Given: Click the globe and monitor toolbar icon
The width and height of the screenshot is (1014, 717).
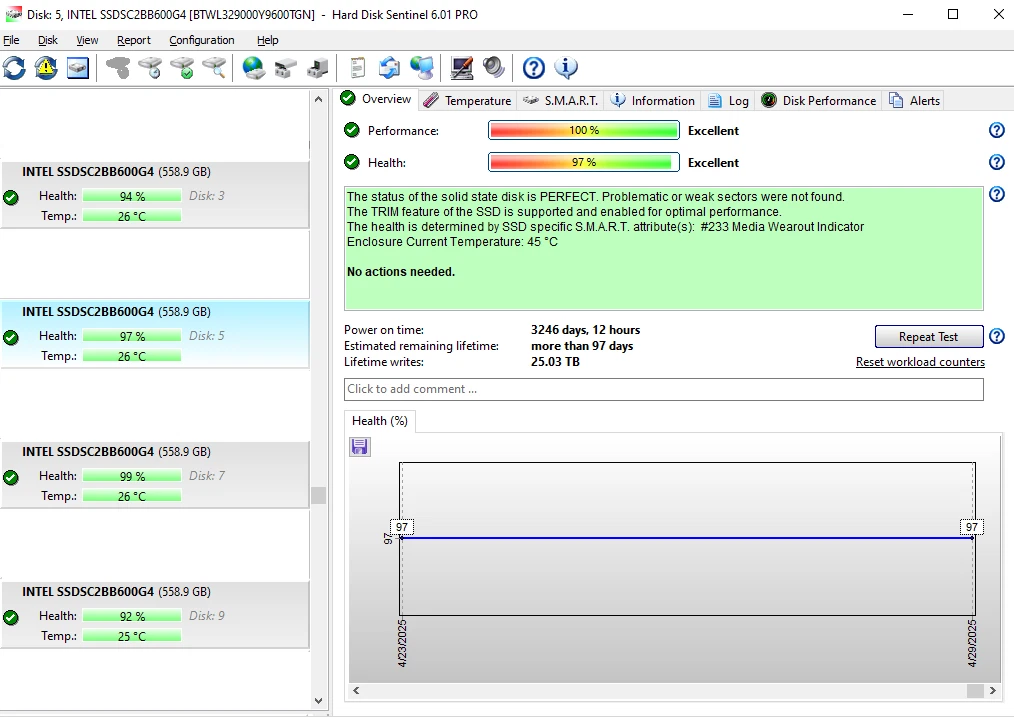Looking at the screenshot, I should [x=422, y=68].
